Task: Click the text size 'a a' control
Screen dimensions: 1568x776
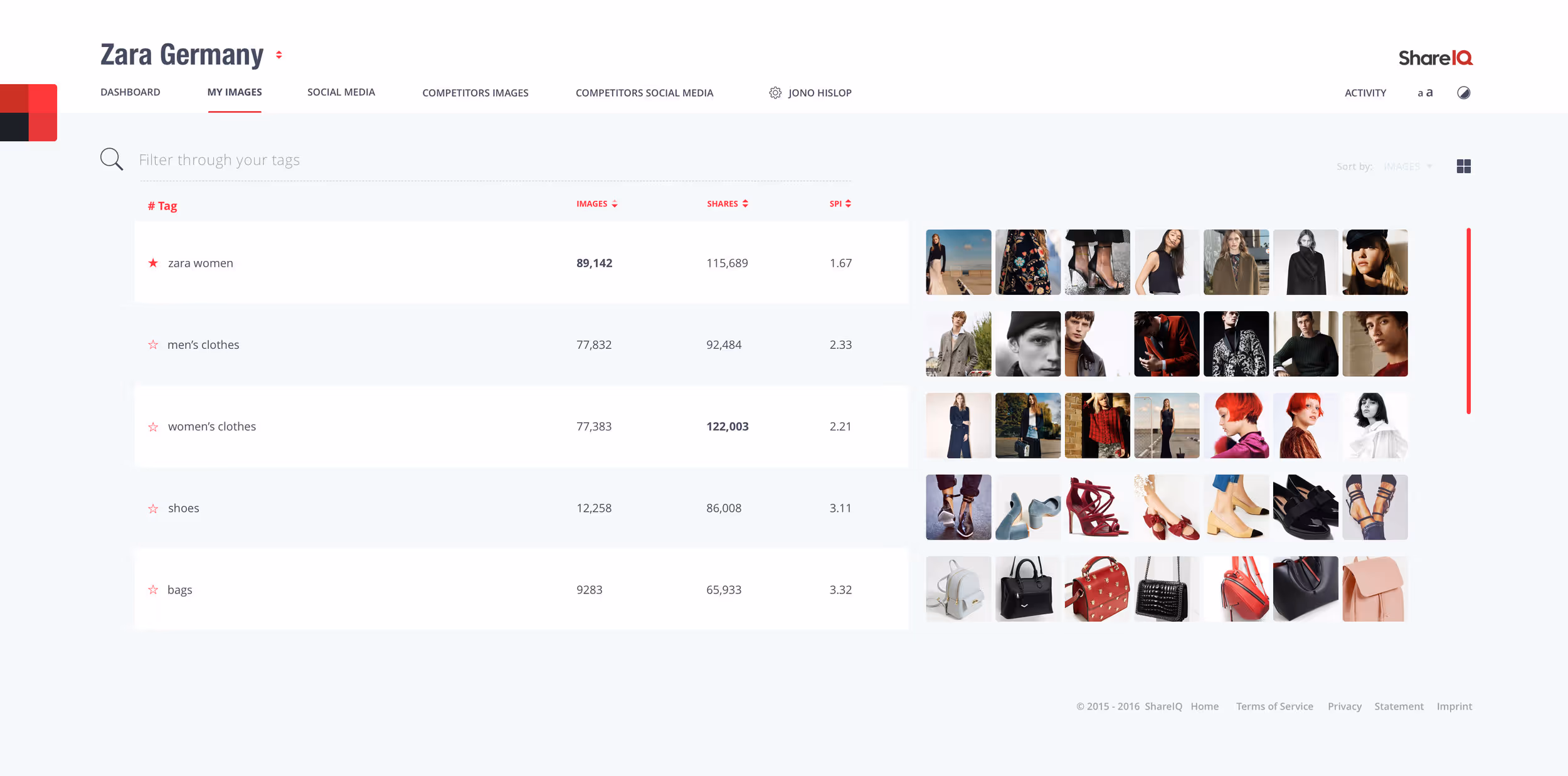Action: 1425,93
